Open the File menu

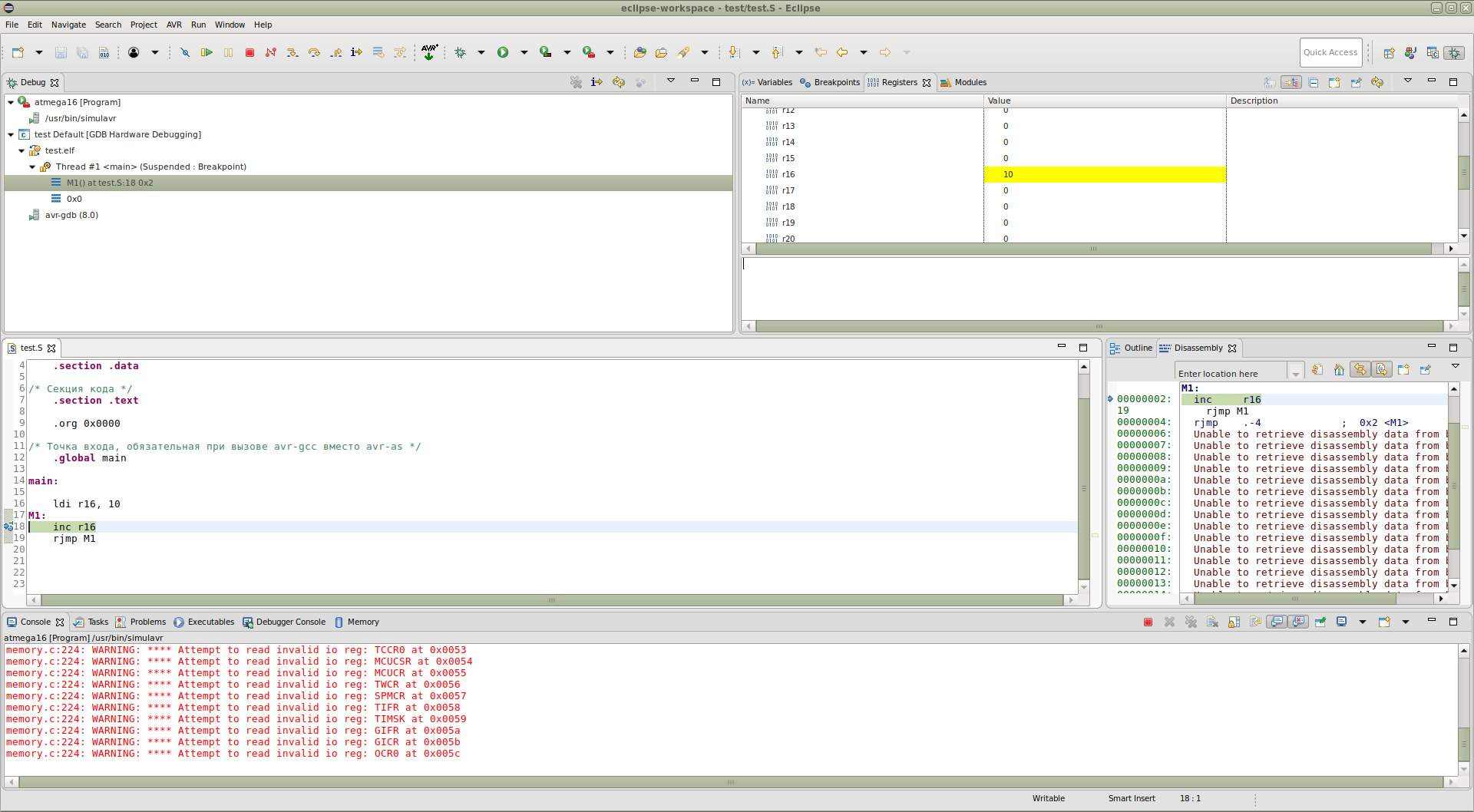click(12, 25)
